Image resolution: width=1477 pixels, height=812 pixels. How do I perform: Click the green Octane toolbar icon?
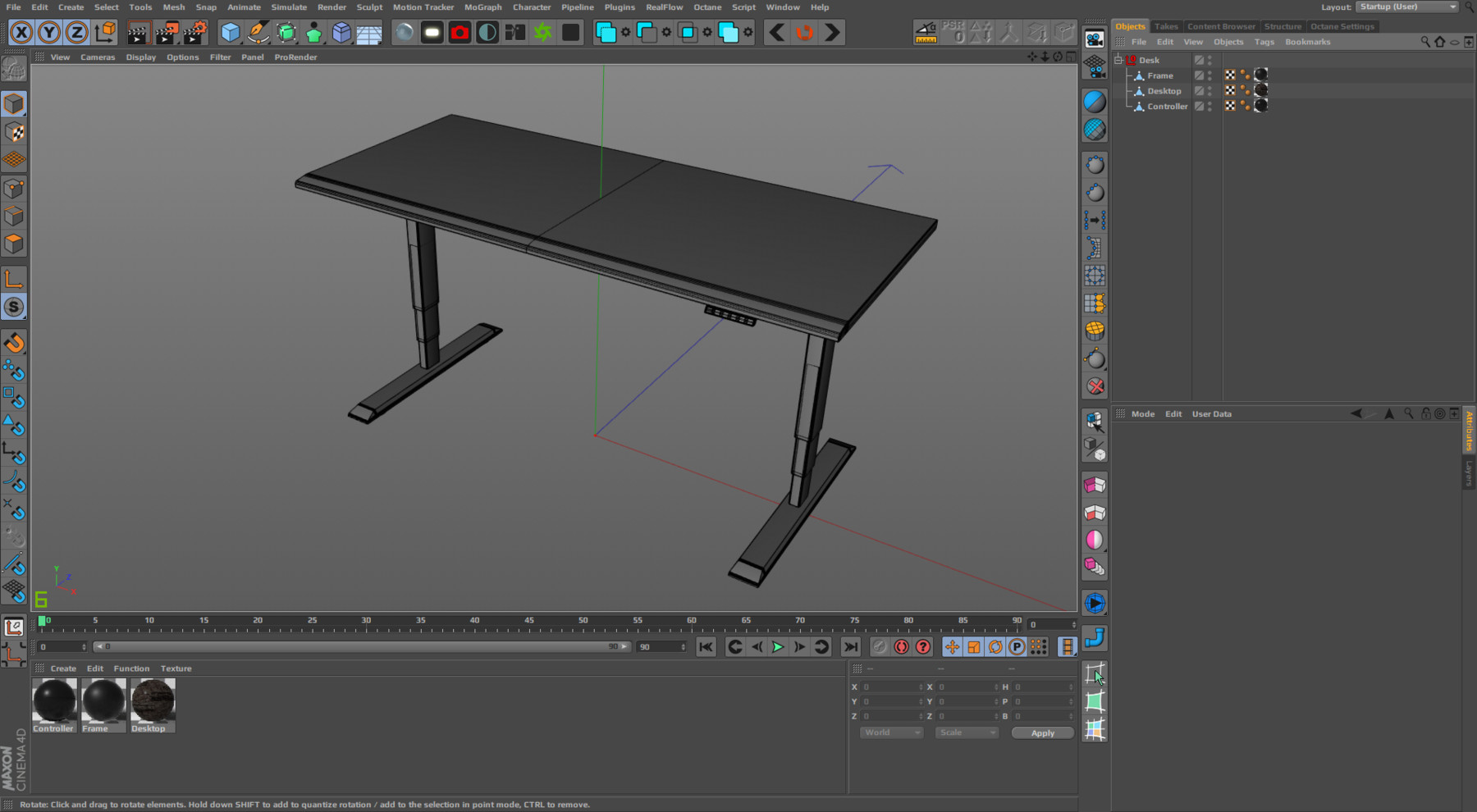tap(543, 32)
